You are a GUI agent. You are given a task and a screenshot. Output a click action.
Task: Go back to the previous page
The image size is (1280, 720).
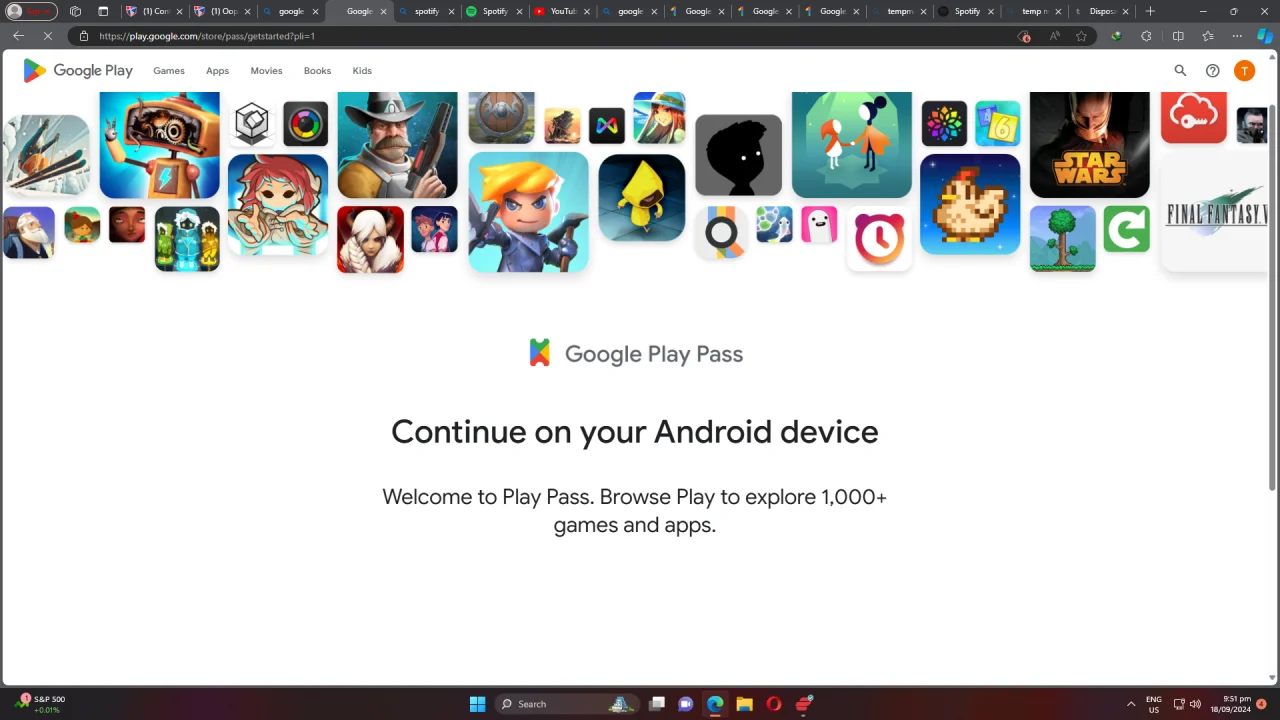coord(18,36)
